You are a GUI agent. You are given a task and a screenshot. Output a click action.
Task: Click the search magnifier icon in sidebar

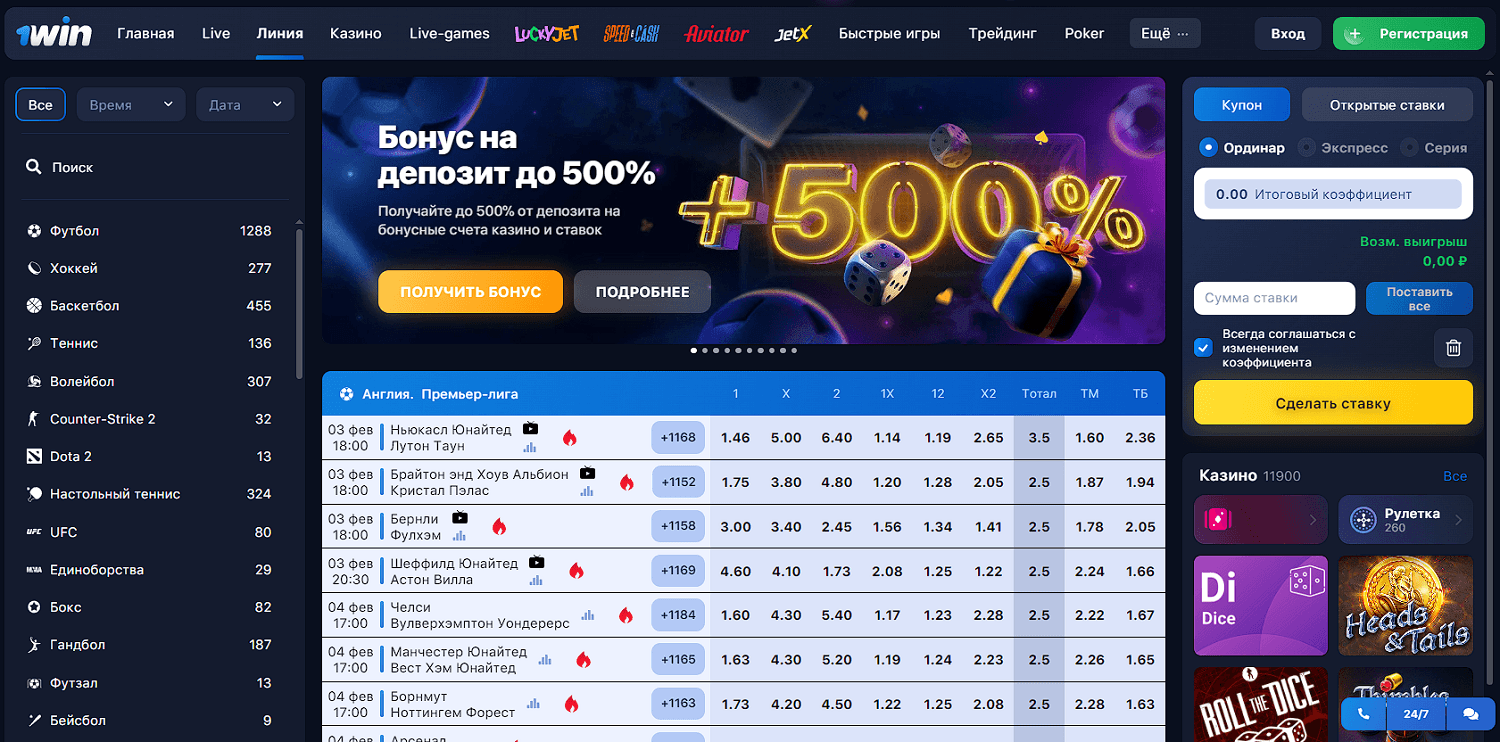[x=34, y=167]
